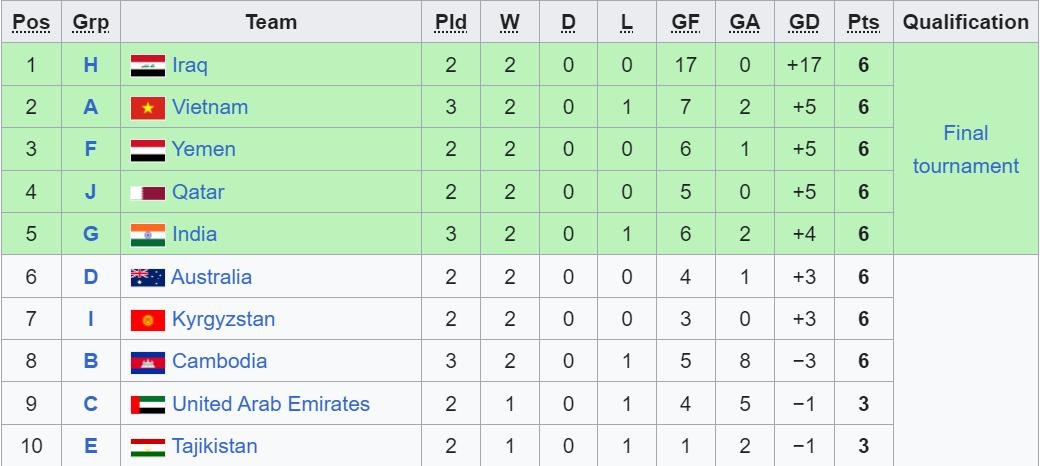
Task: Click the Kyrgyzstan flag icon
Action: pyautogui.click(x=147, y=320)
